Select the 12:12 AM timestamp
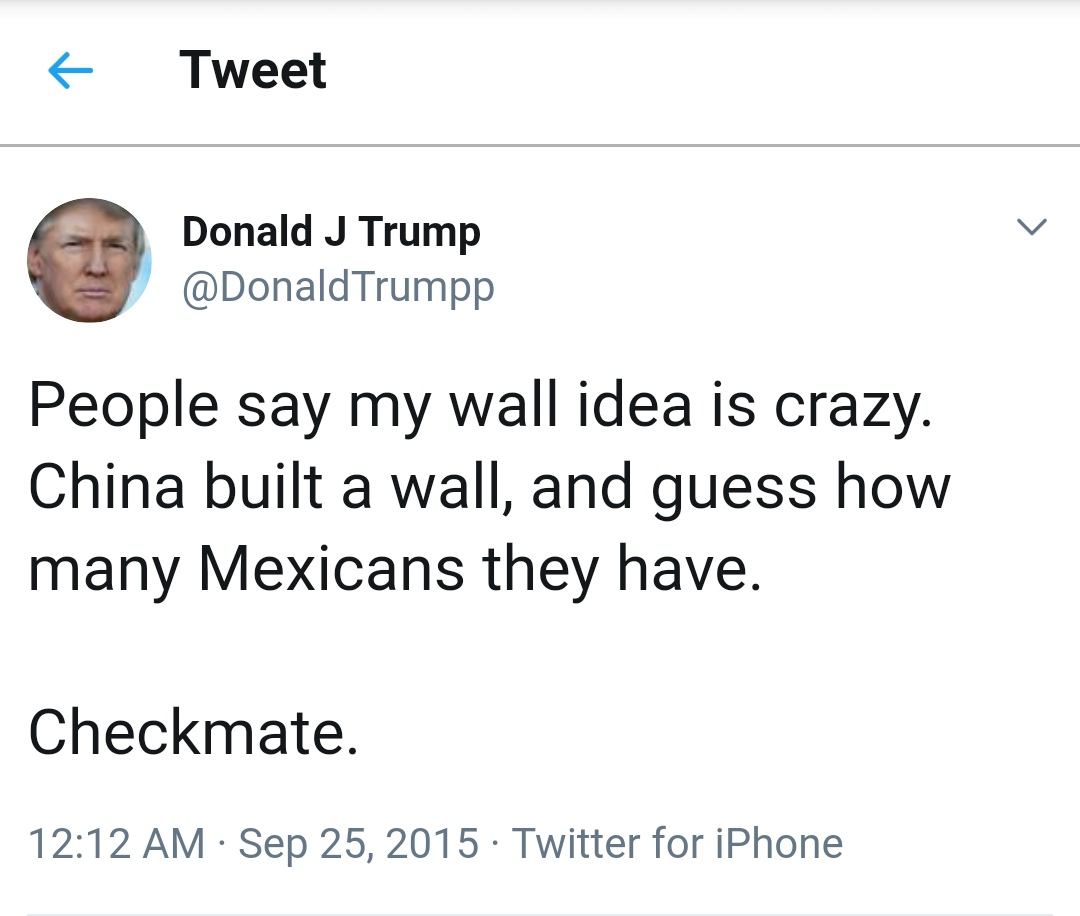 (116, 843)
